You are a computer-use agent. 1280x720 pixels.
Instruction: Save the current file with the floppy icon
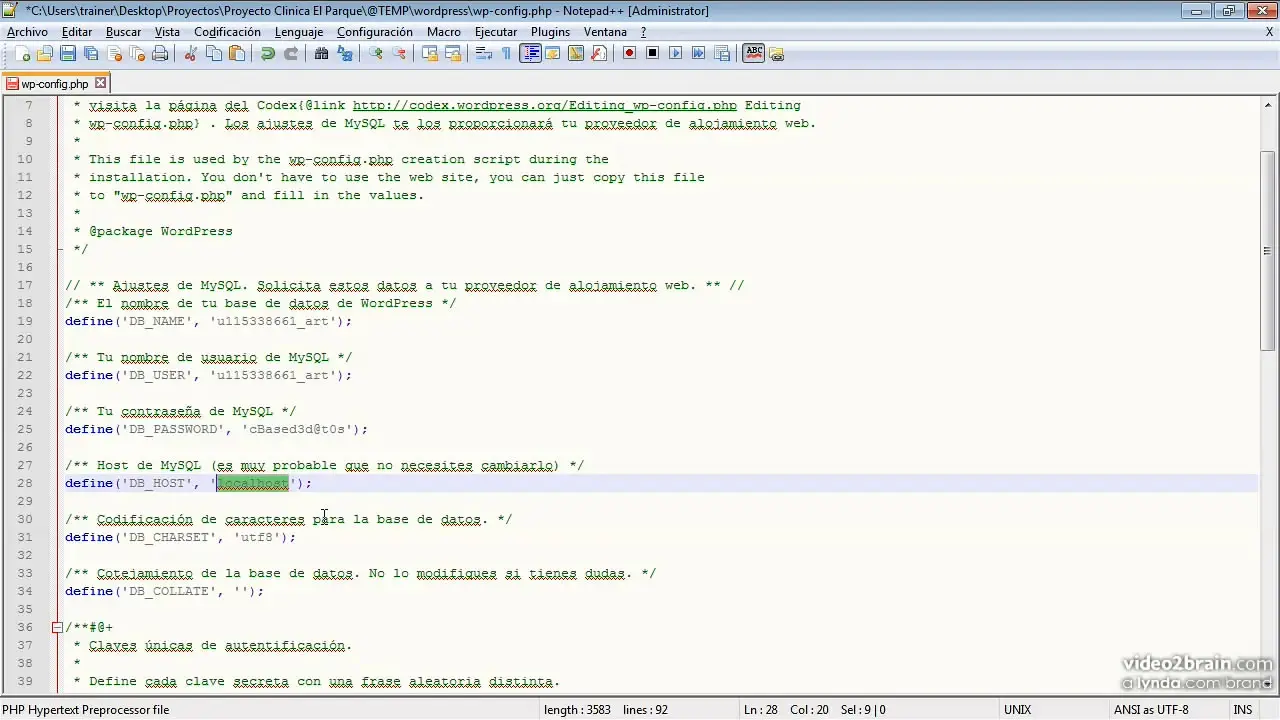pos(68,53)
